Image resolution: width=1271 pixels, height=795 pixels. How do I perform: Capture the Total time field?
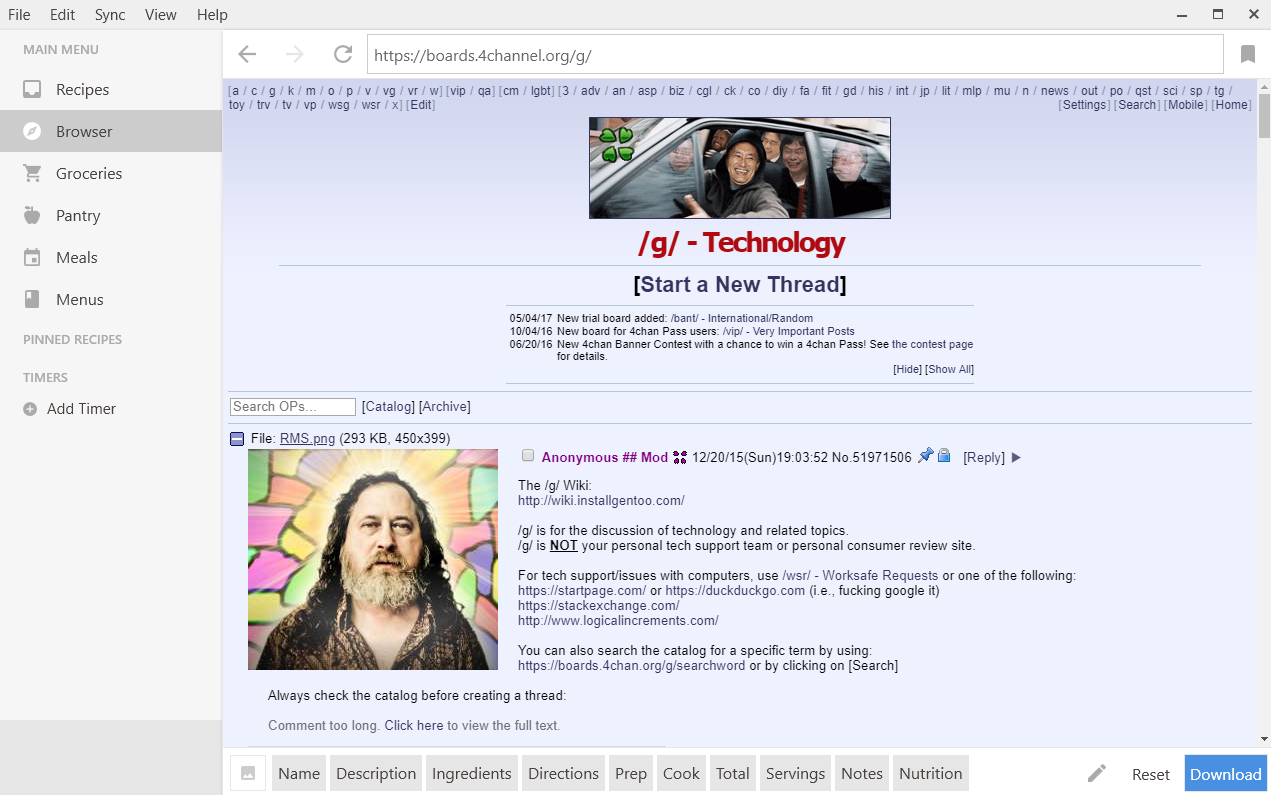tap(733, 773)
